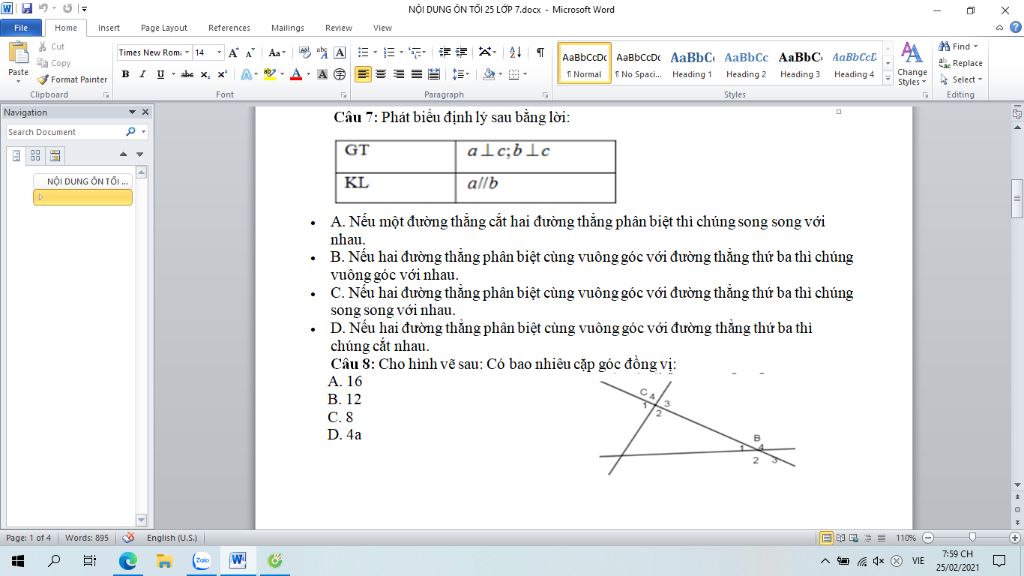Switch to the Insert tab

pos(108,27)
